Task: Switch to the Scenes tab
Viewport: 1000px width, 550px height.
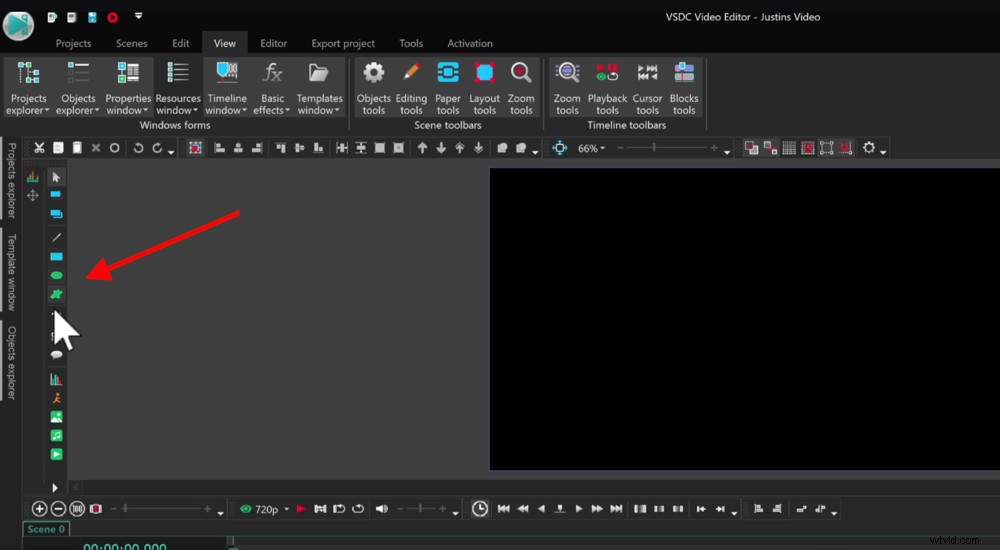Action: pyautogui.click(x=131, y=43)
